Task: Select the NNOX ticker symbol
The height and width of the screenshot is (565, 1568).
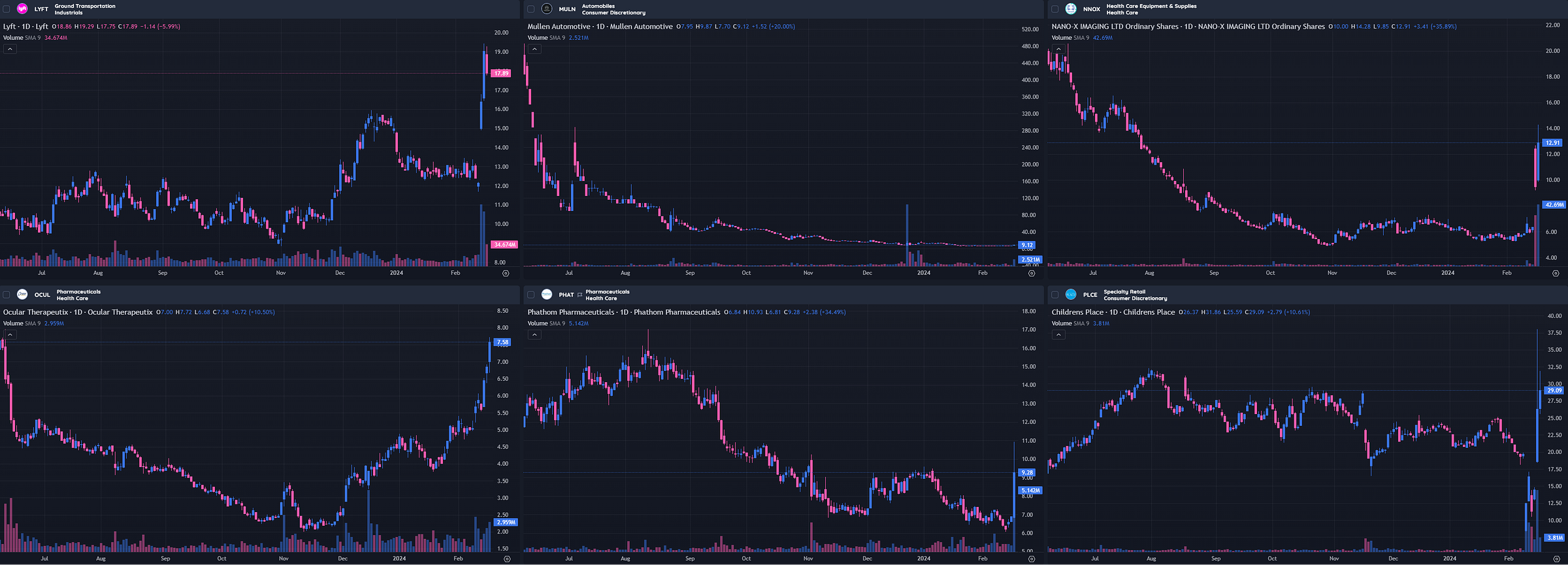Action: coord(1091,9)
